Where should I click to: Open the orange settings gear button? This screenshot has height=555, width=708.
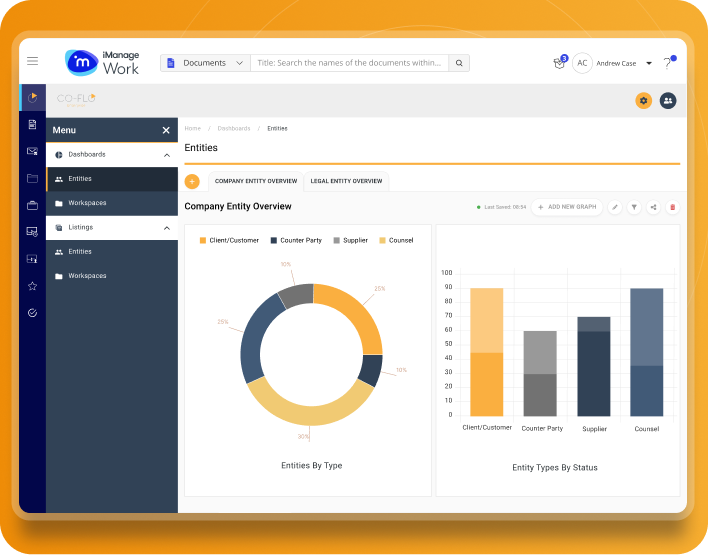(x=643, y=100)
